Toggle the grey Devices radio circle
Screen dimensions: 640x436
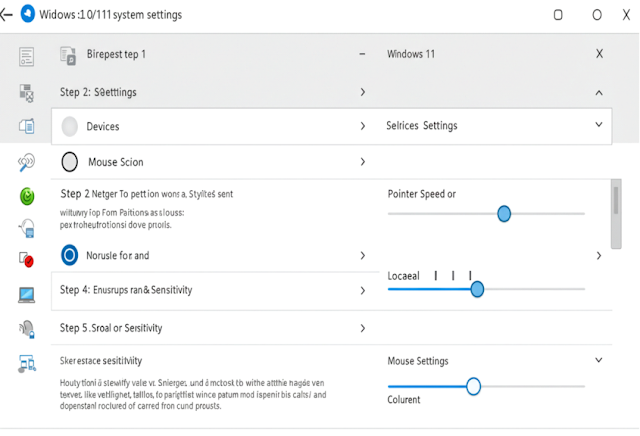coord(70,127)
